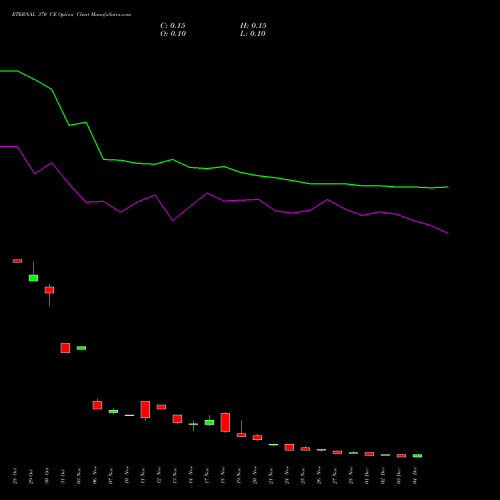The image size is (500, 500).
Task: Click the green candlestick for 07 Nov
Action: [x=113, y=411]
